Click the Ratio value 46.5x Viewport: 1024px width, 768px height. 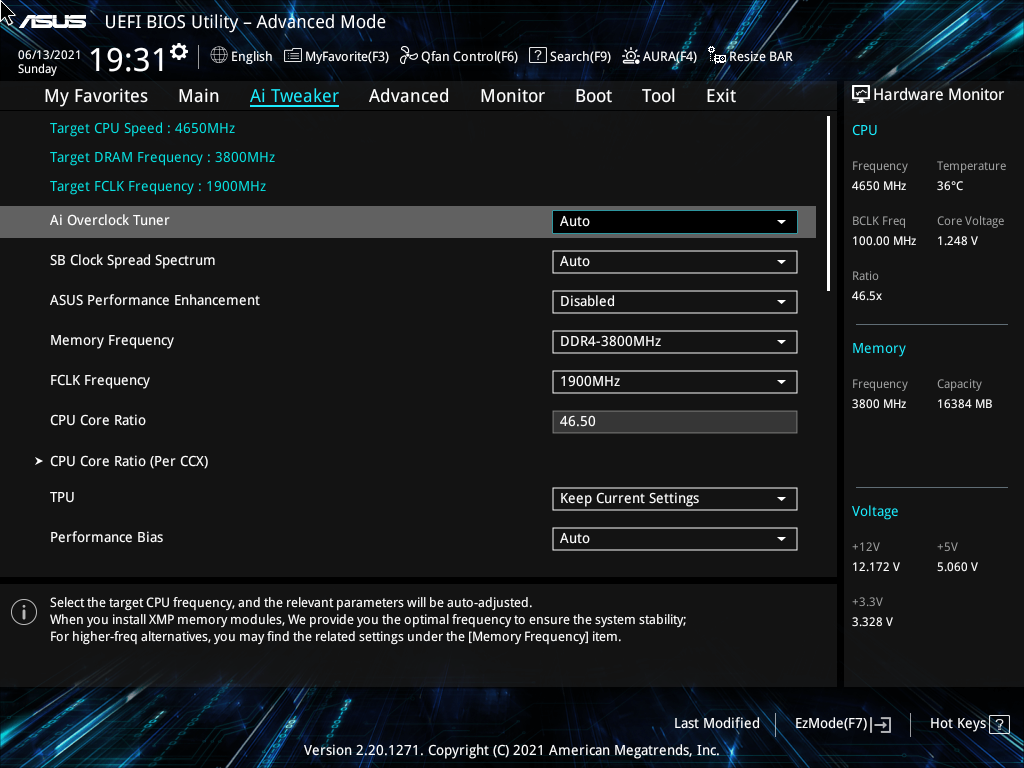click(x=867, y=296)
